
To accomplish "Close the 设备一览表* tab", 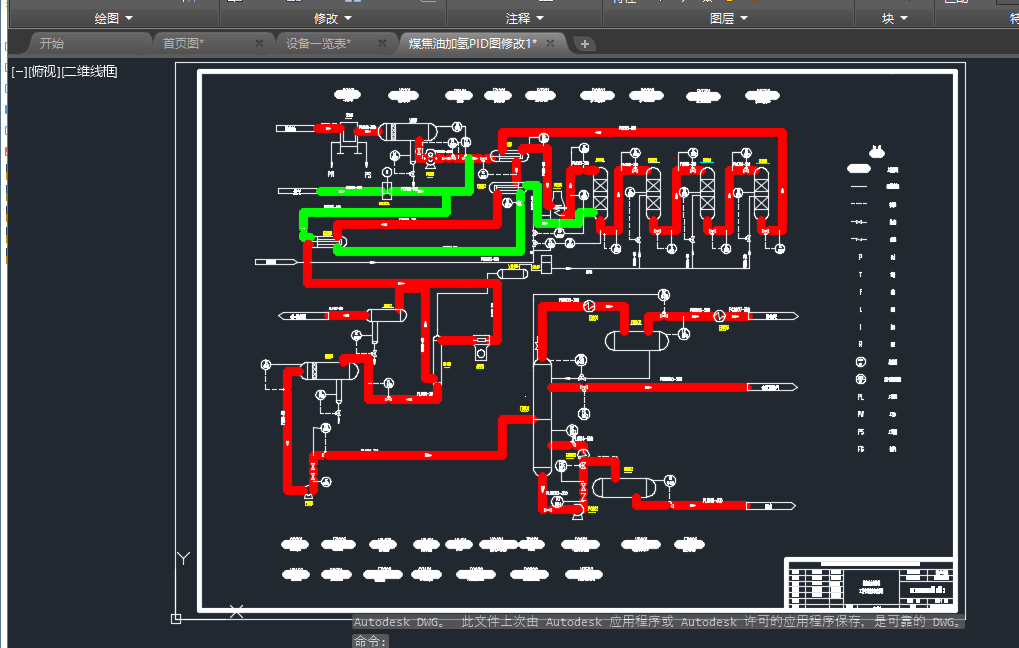I will coord(382,44).
